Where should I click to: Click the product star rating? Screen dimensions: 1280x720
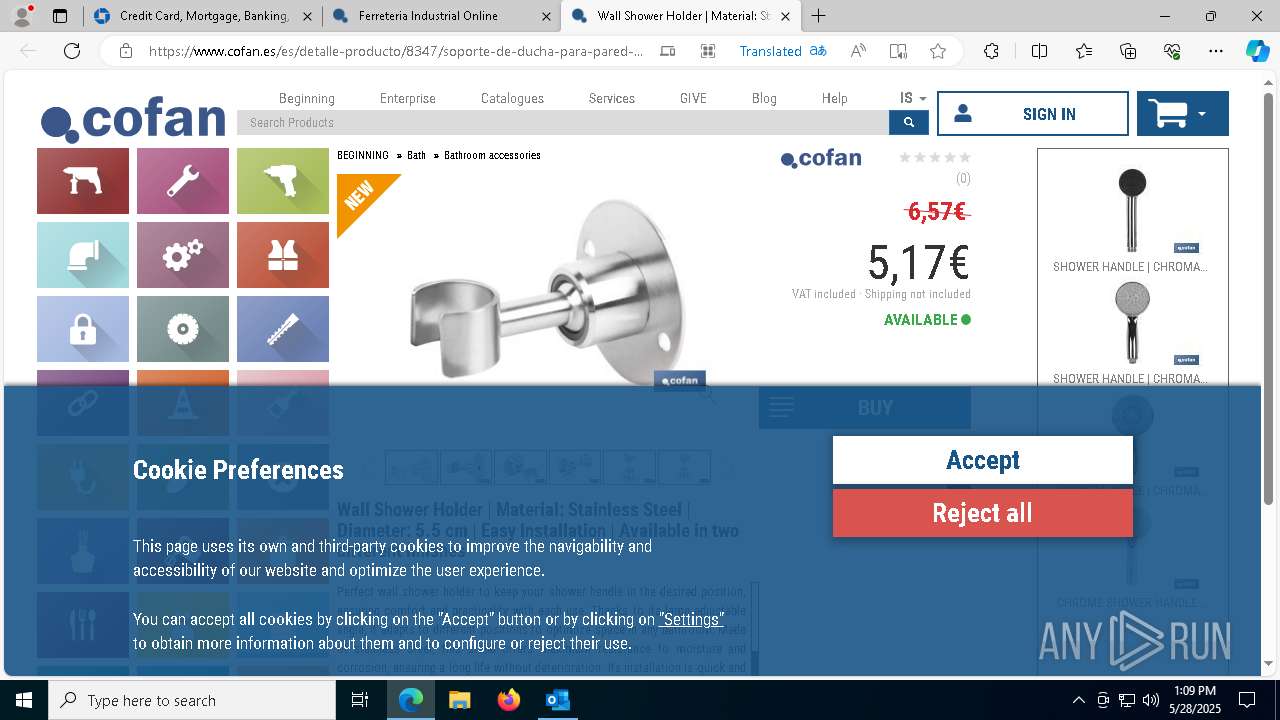pos(935,157)
